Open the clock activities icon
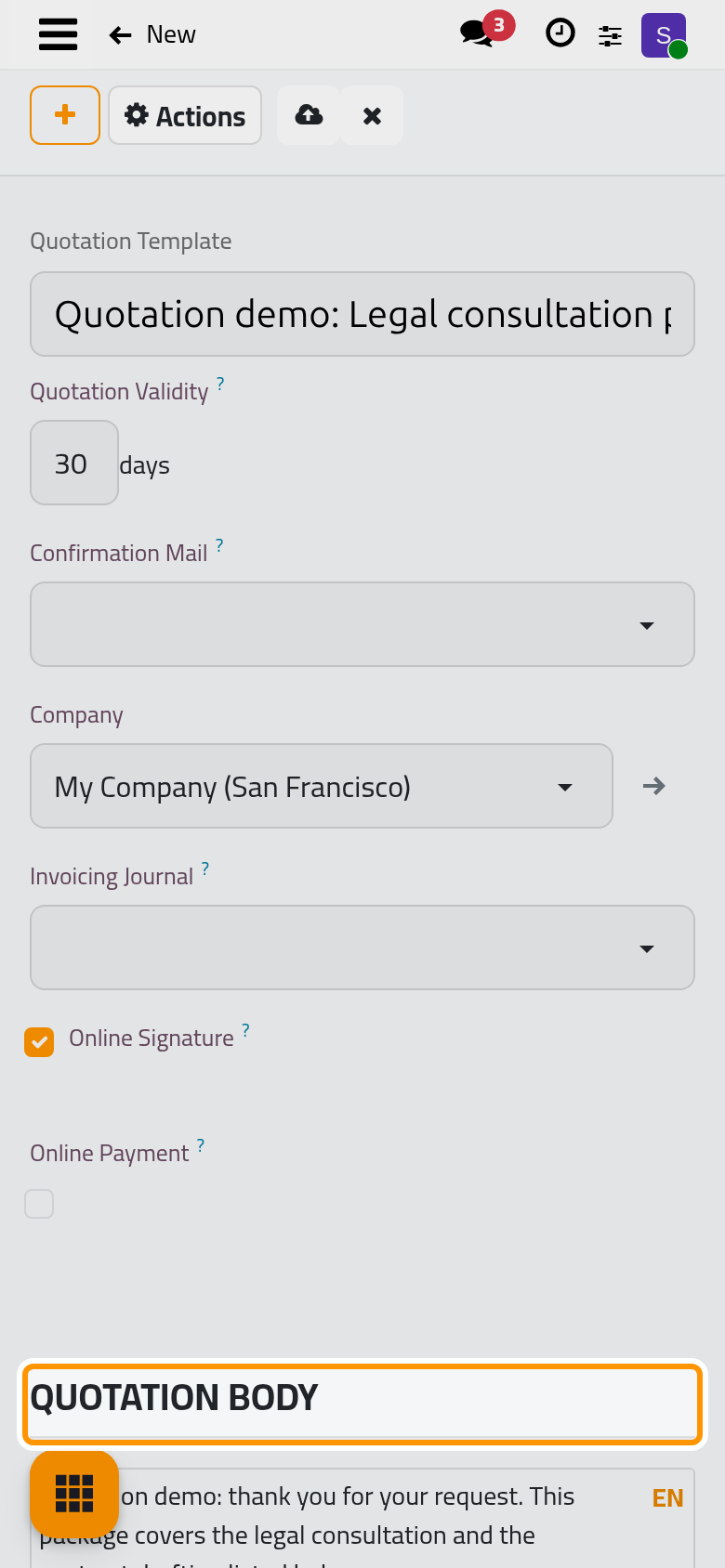Image resolution: width=725 pixels, height=1568 pixels. point(560,33)
